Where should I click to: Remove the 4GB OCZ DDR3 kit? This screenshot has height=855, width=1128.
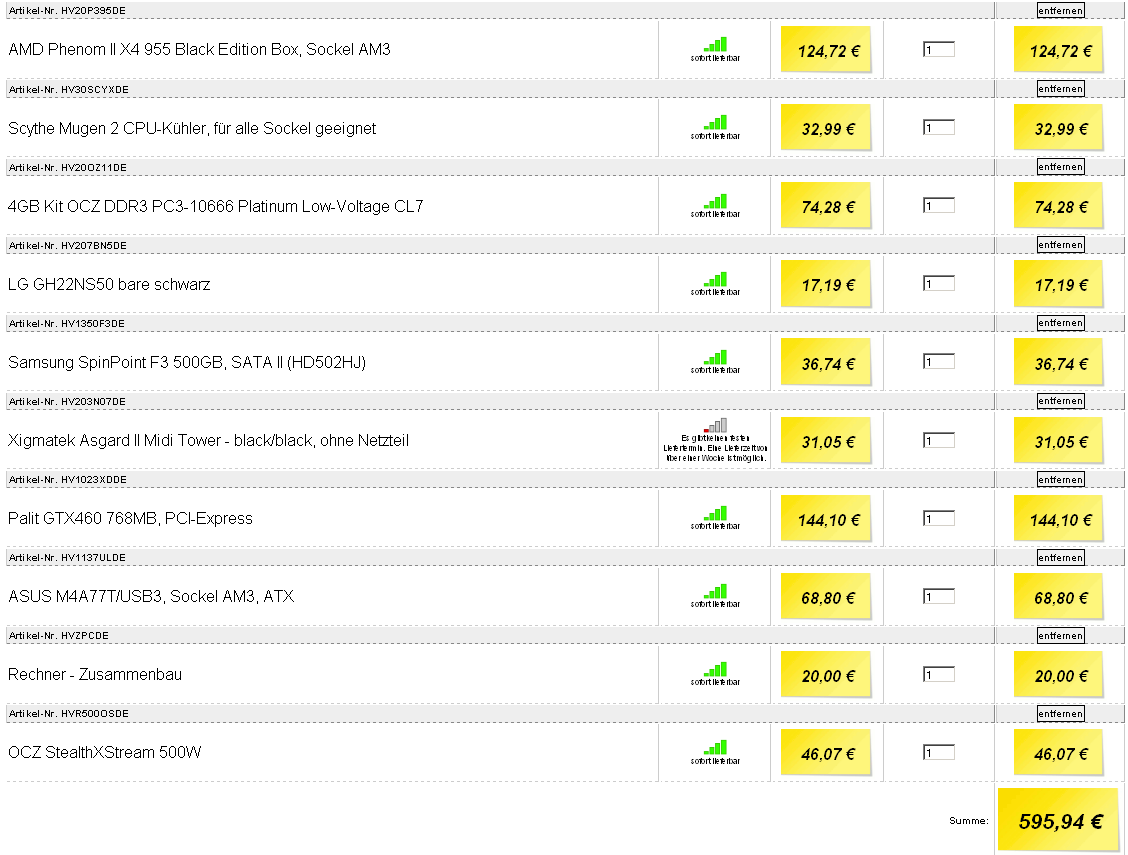coord(1060,167)
